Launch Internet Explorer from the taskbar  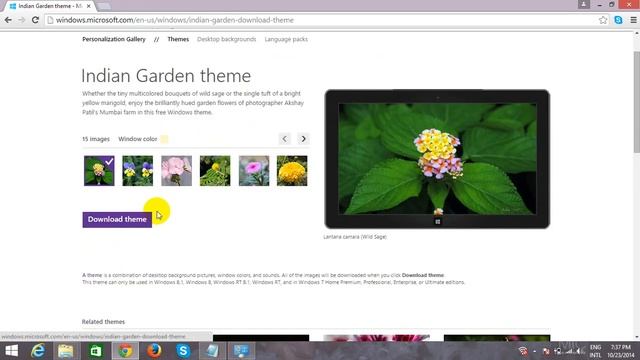(x=38, y=351)
